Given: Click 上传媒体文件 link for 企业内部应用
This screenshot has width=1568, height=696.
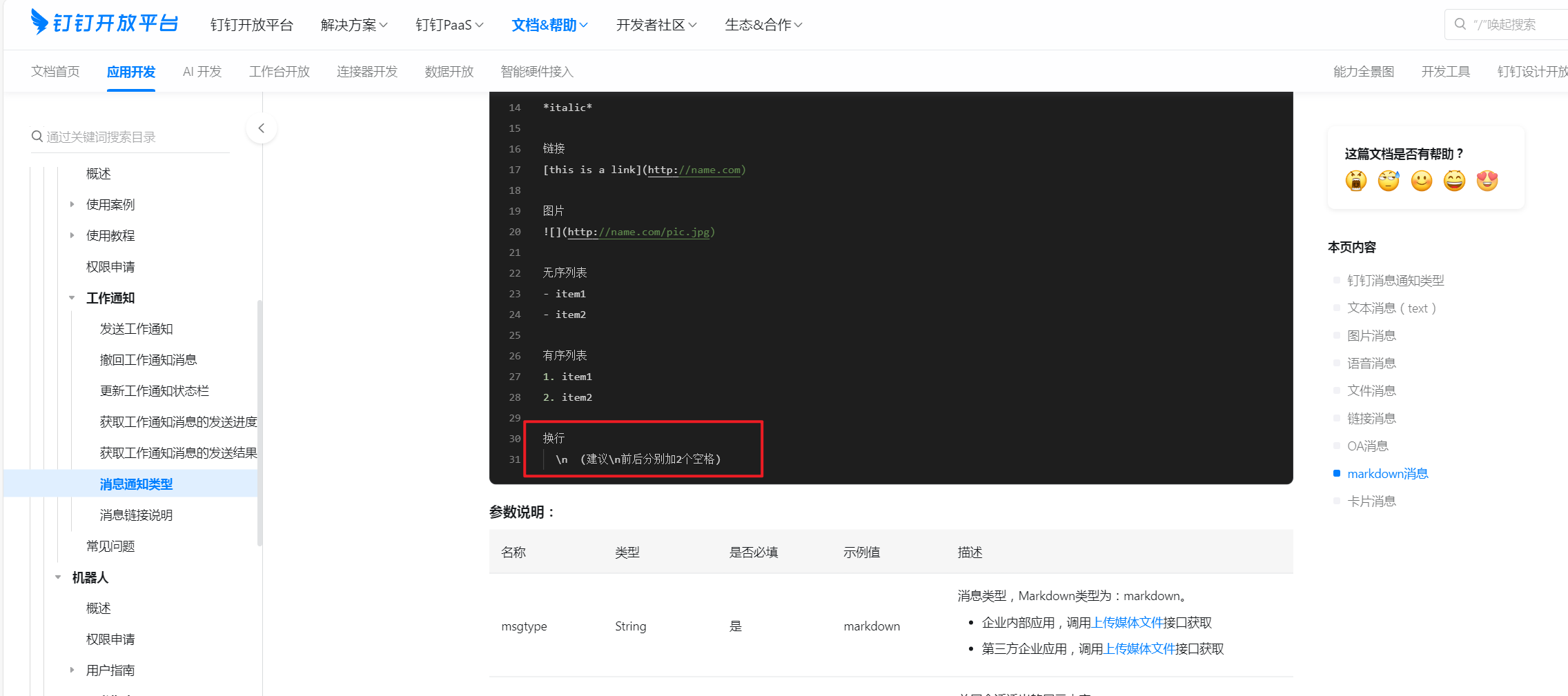Looking at the screenshot, I should tap(1127, 622).
